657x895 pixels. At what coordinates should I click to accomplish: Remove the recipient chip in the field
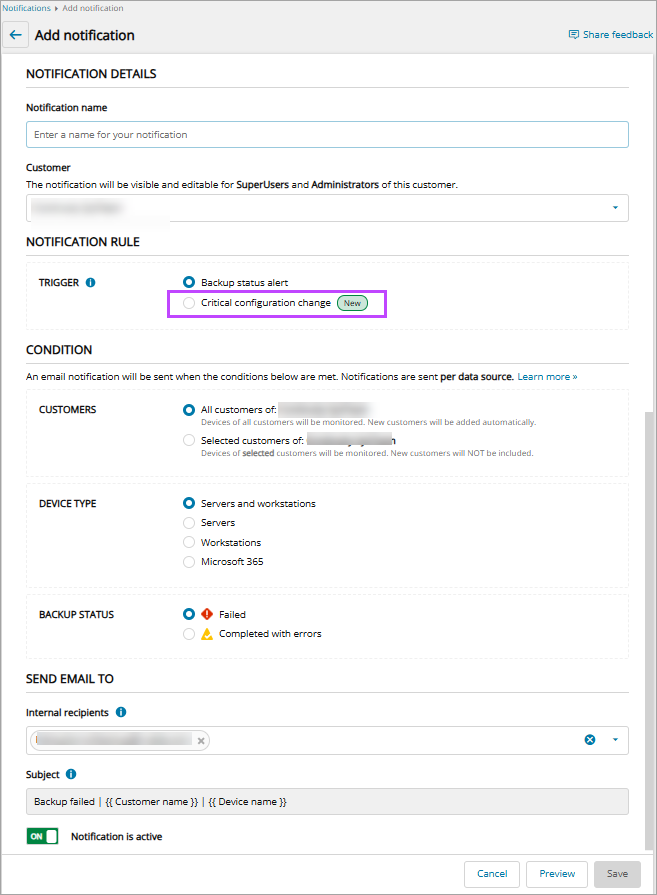point(201,741)
